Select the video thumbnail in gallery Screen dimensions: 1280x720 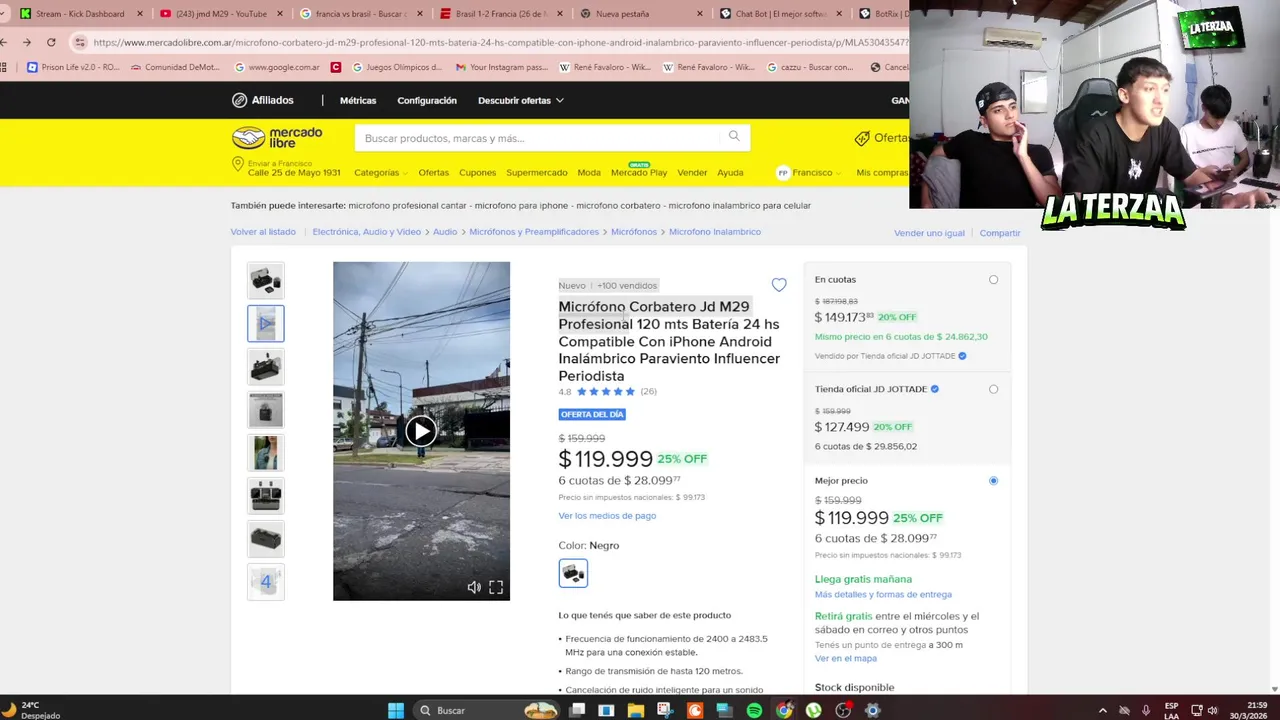pos(266,323)
